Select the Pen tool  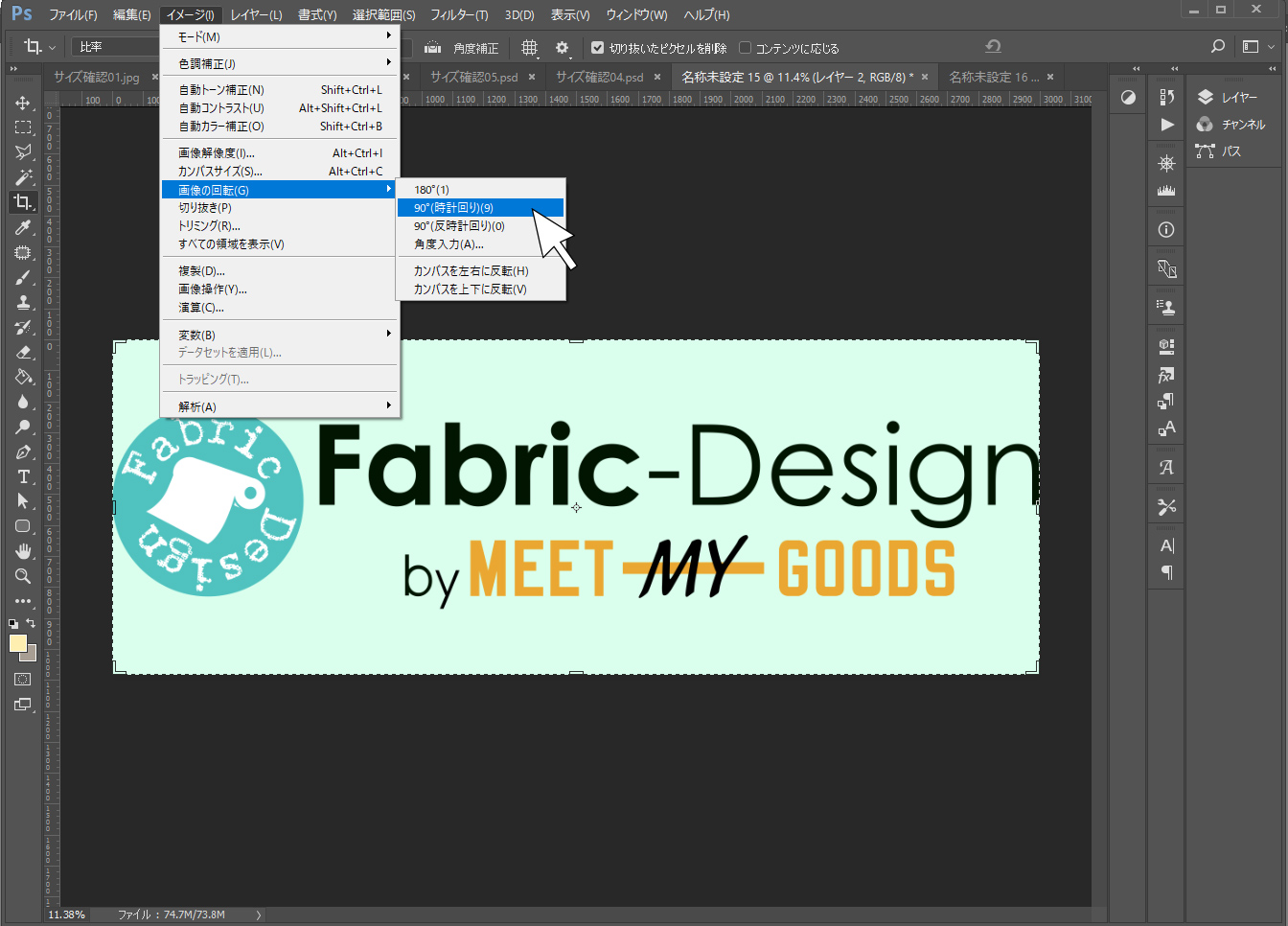click(23, 451)
